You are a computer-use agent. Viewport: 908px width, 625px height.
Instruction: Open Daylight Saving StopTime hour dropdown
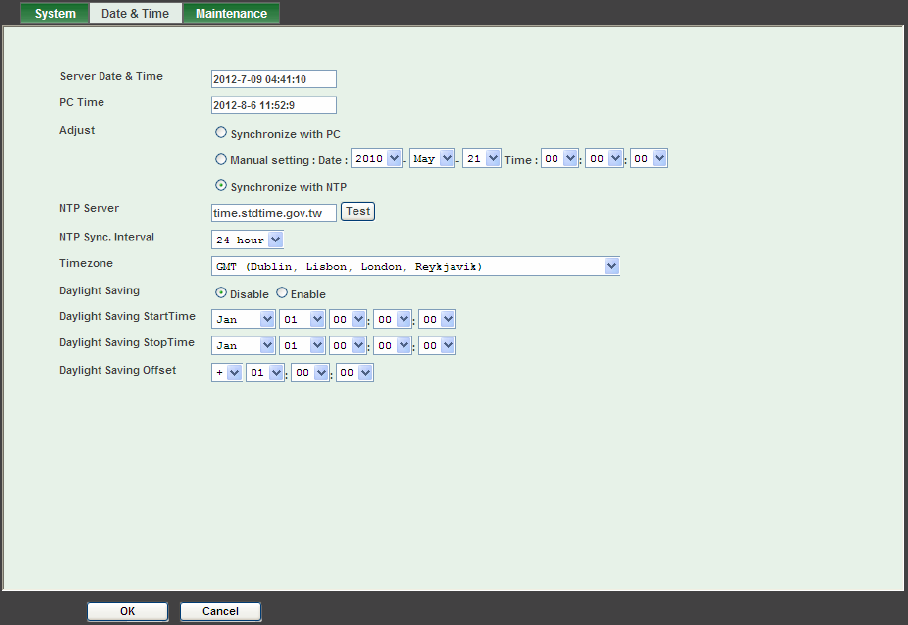[x=347, y=345]
